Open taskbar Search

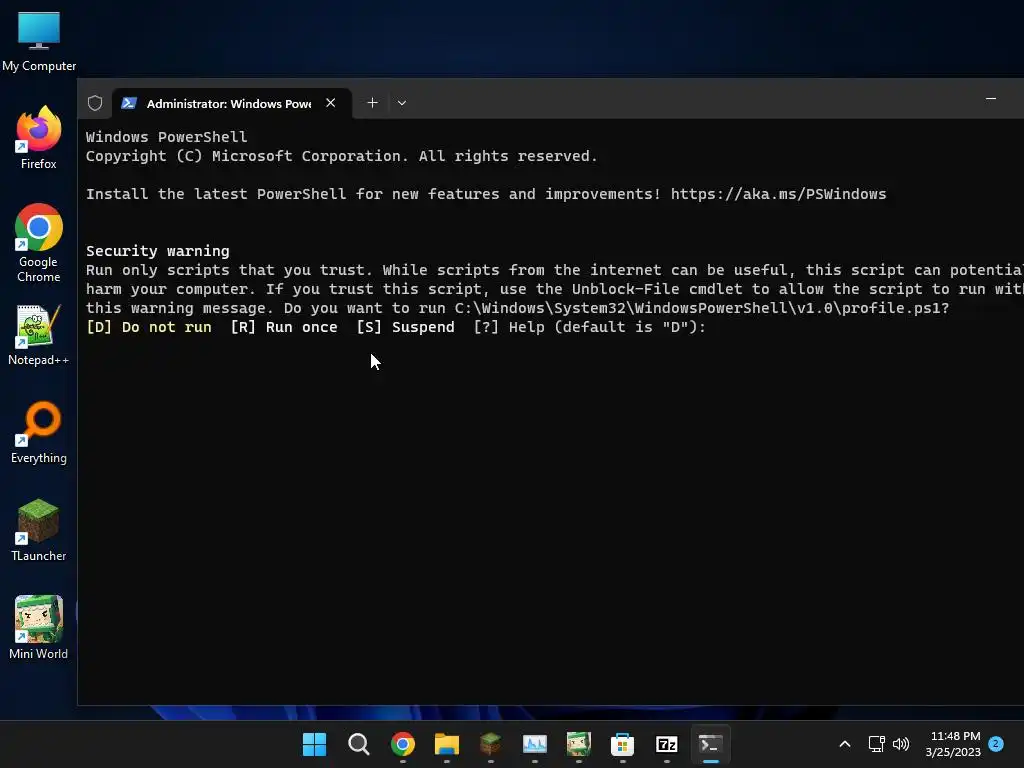359,744
